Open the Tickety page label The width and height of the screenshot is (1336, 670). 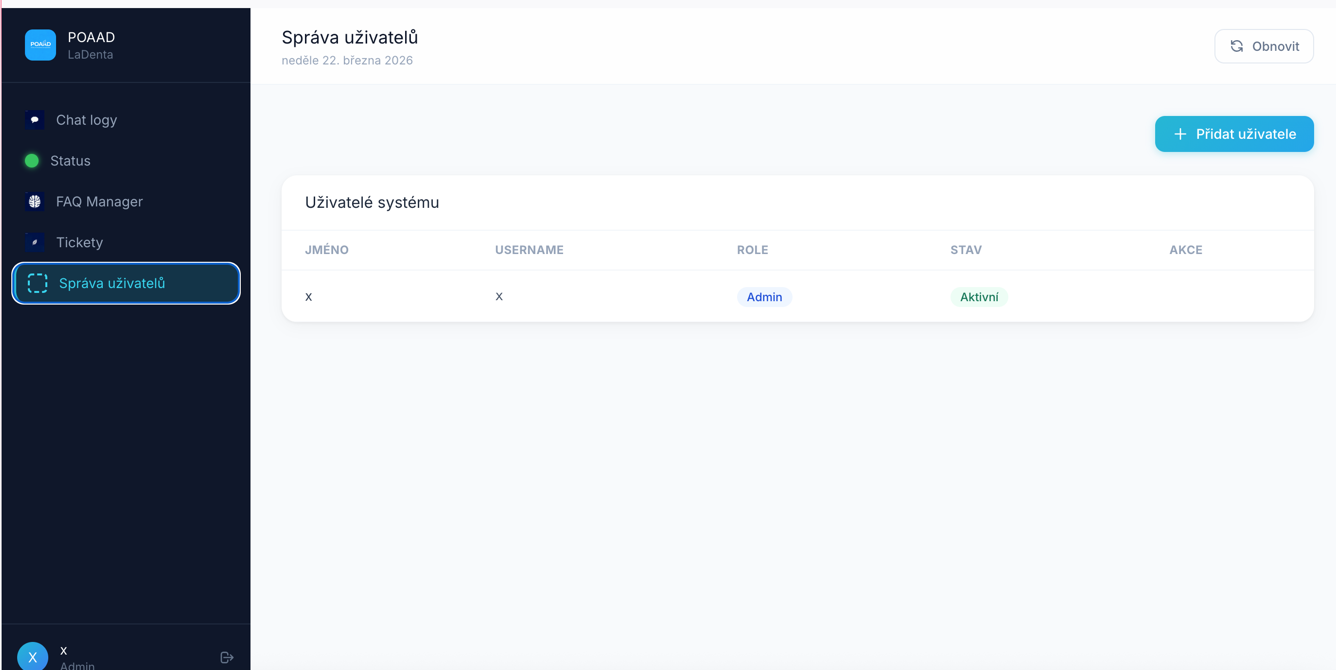(79, 243)
